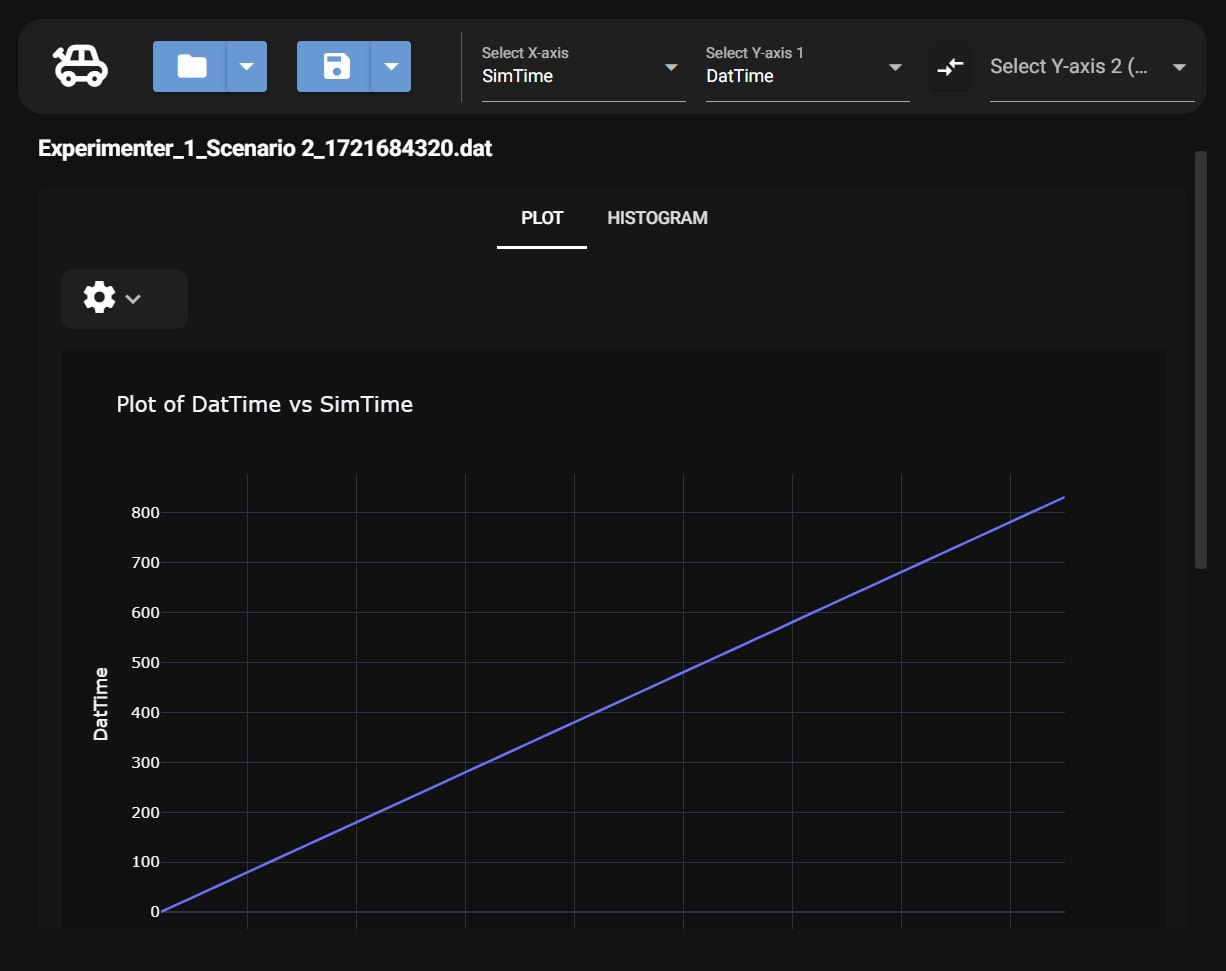Click the blue plot line
The width and height of the screenshot is (1226, 971).
612,704
